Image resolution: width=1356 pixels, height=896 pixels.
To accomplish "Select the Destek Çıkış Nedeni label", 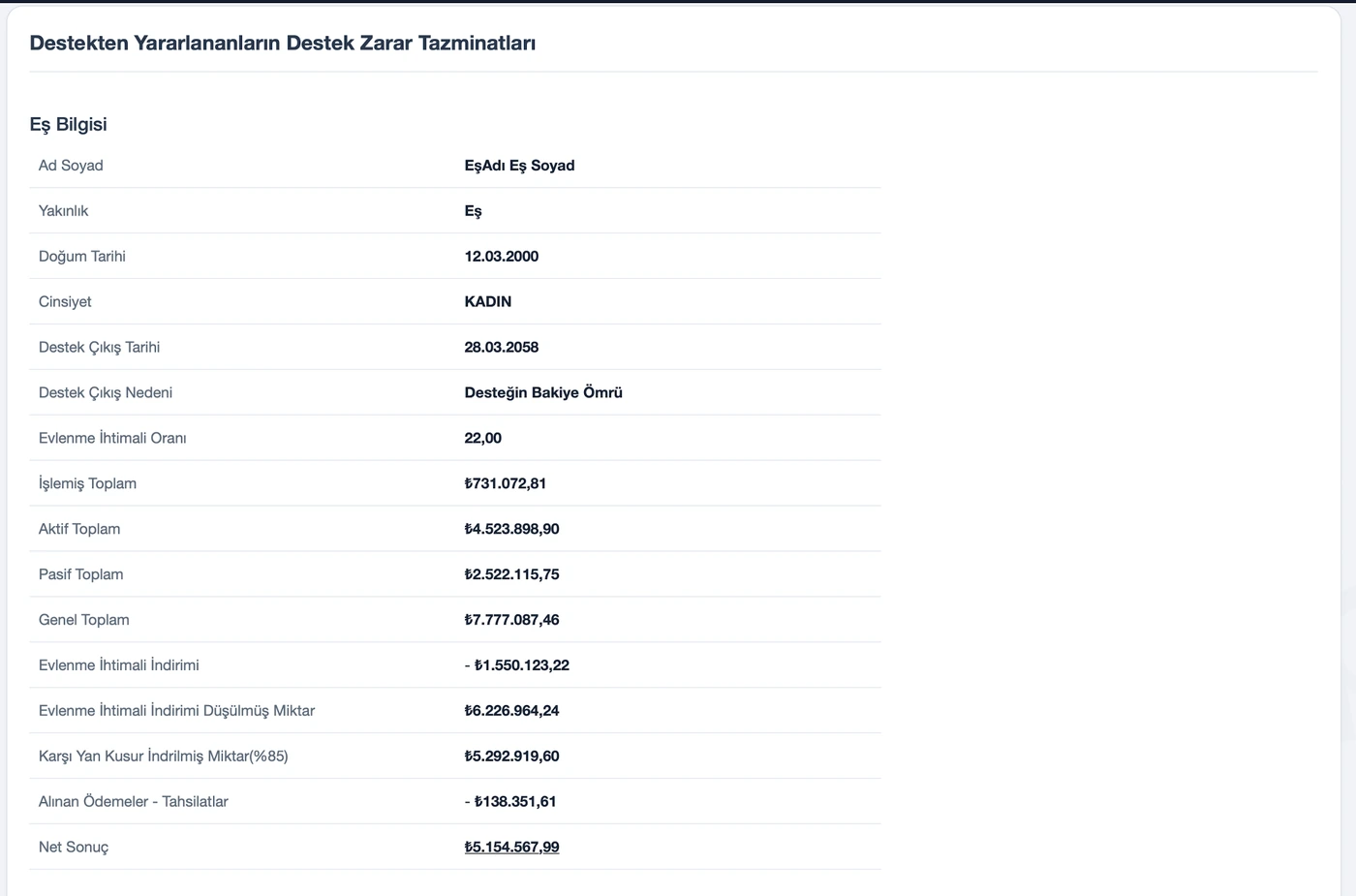I will (106, 393).
